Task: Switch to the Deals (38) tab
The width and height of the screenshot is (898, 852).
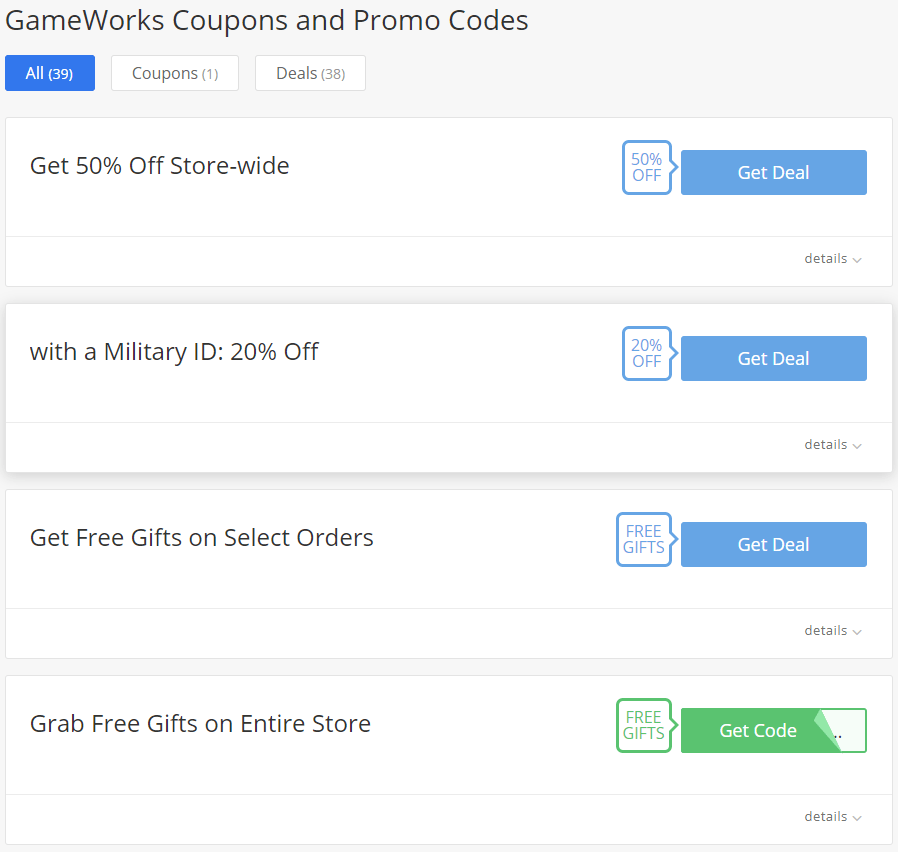Action: (310, 73)
